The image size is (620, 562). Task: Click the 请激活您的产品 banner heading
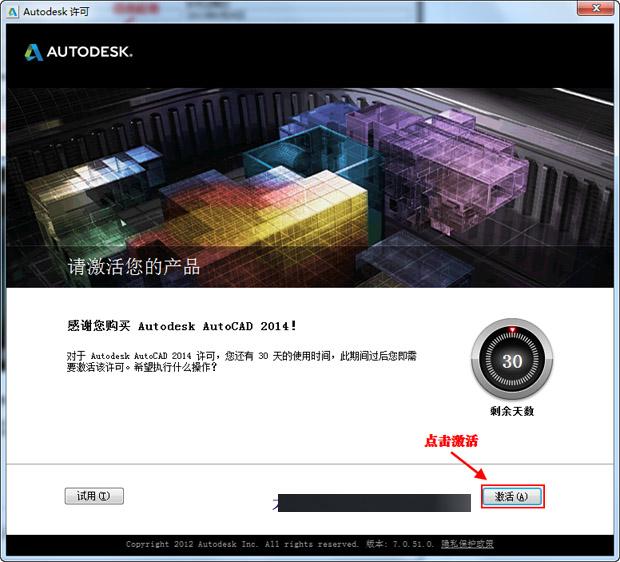click(x=134, y=267)
